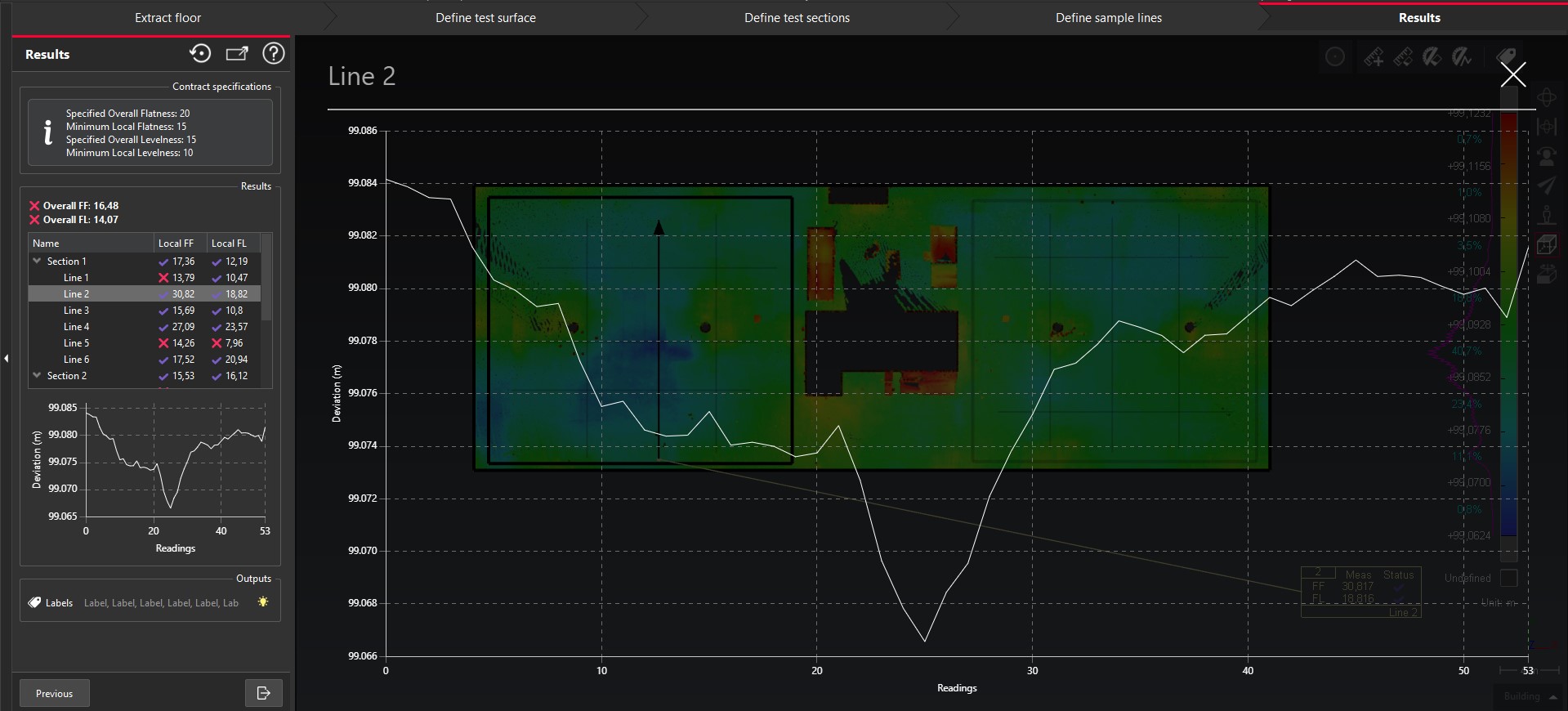Collapse the Section 1 tree node

point(37,262)
